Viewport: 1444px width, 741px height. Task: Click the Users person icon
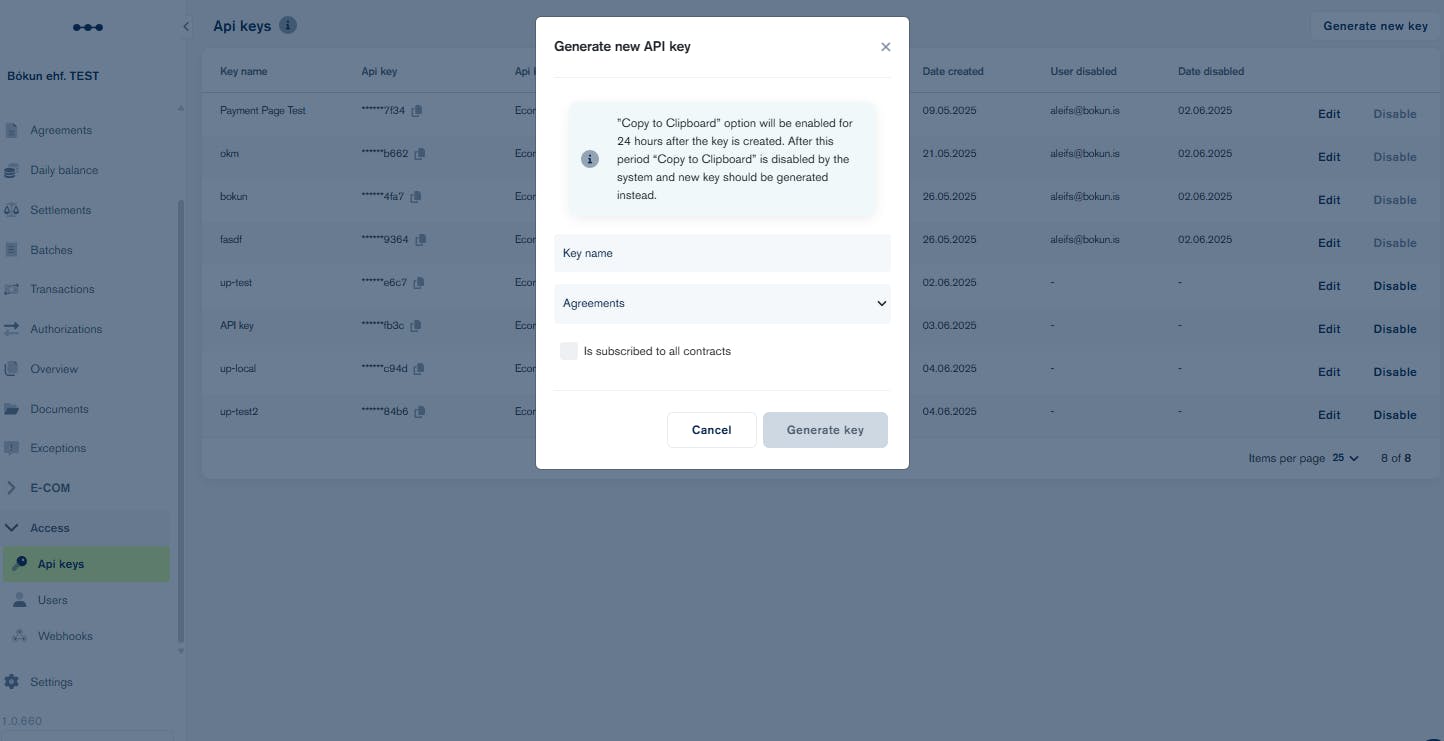pyautogui.click(x=19, y=600)
